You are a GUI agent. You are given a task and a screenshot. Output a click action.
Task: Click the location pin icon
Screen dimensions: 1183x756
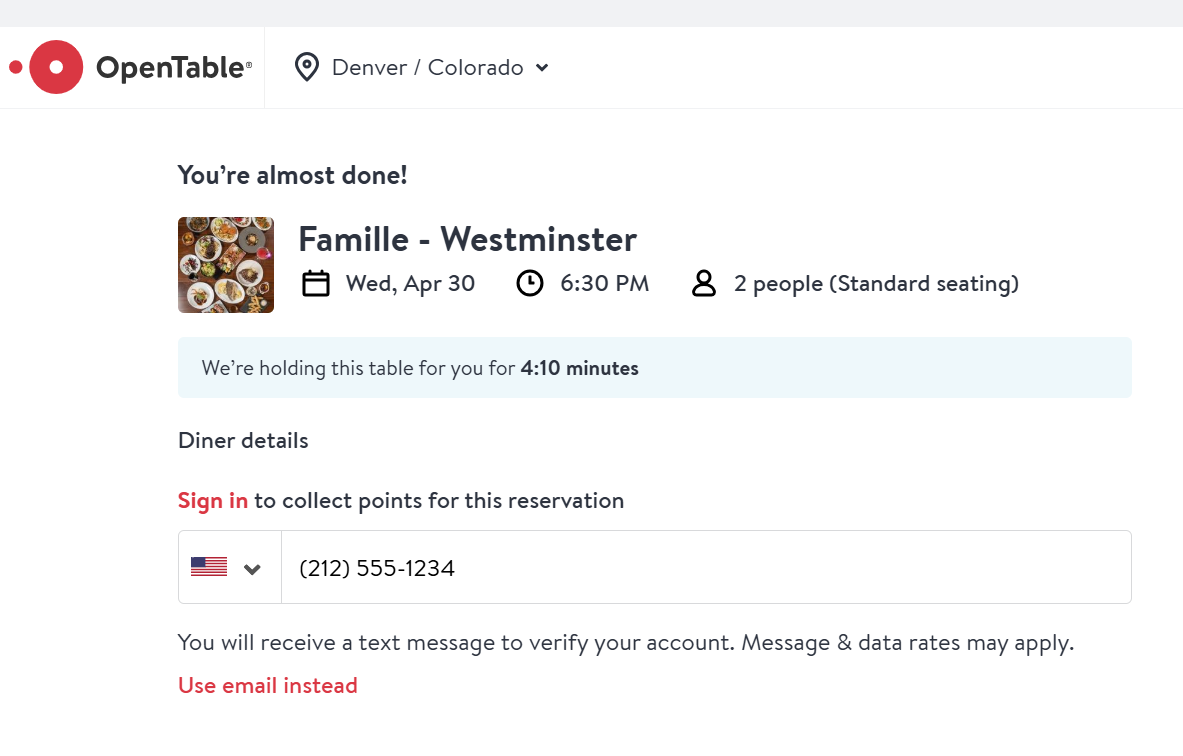[x=306, y=67]
